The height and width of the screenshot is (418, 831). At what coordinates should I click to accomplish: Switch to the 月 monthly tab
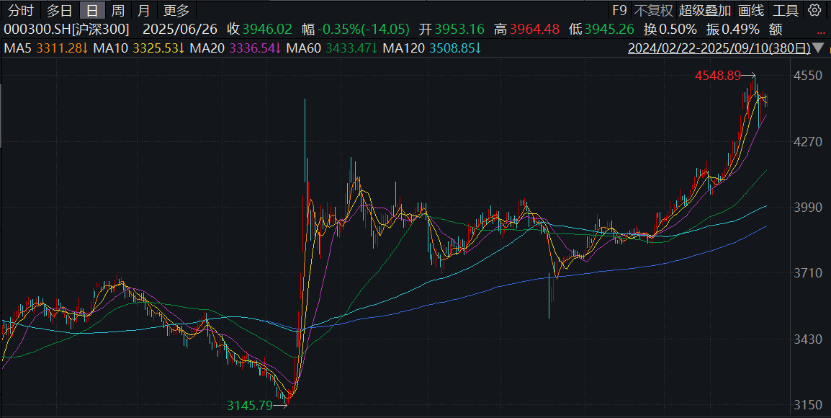[144, 11]
